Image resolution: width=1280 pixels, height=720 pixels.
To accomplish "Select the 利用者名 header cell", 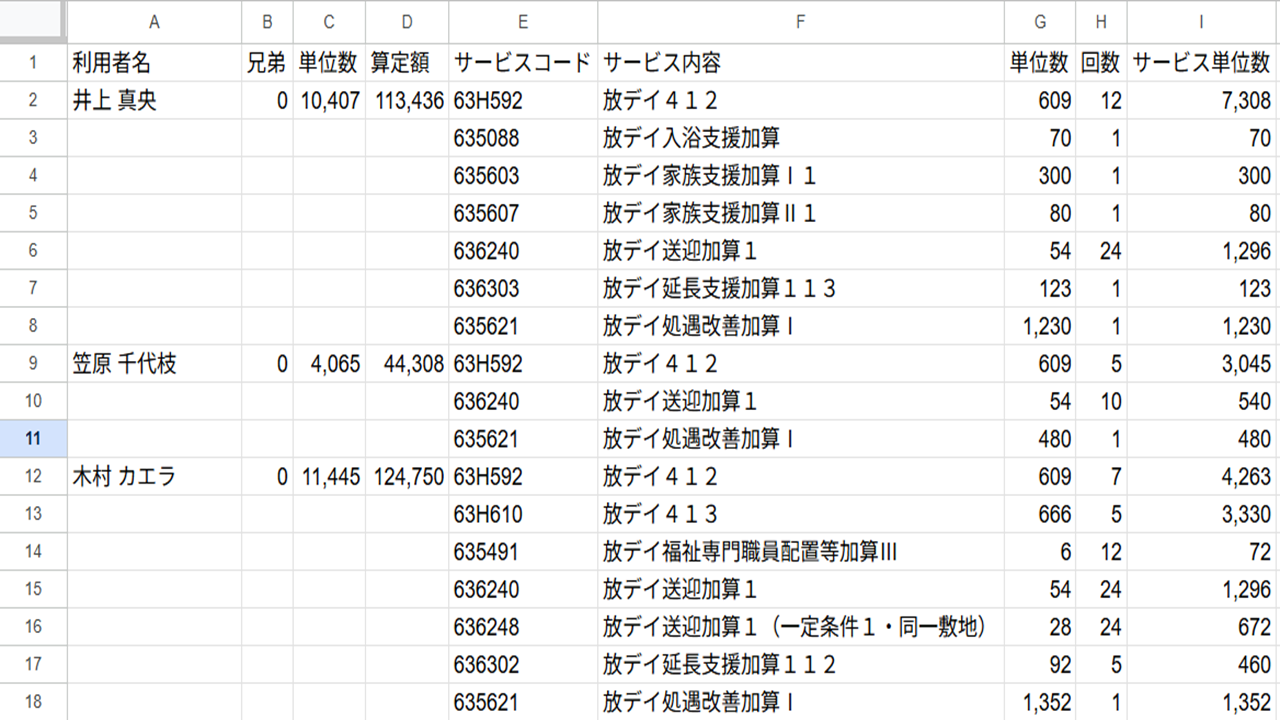I will (x=154, y=63).
